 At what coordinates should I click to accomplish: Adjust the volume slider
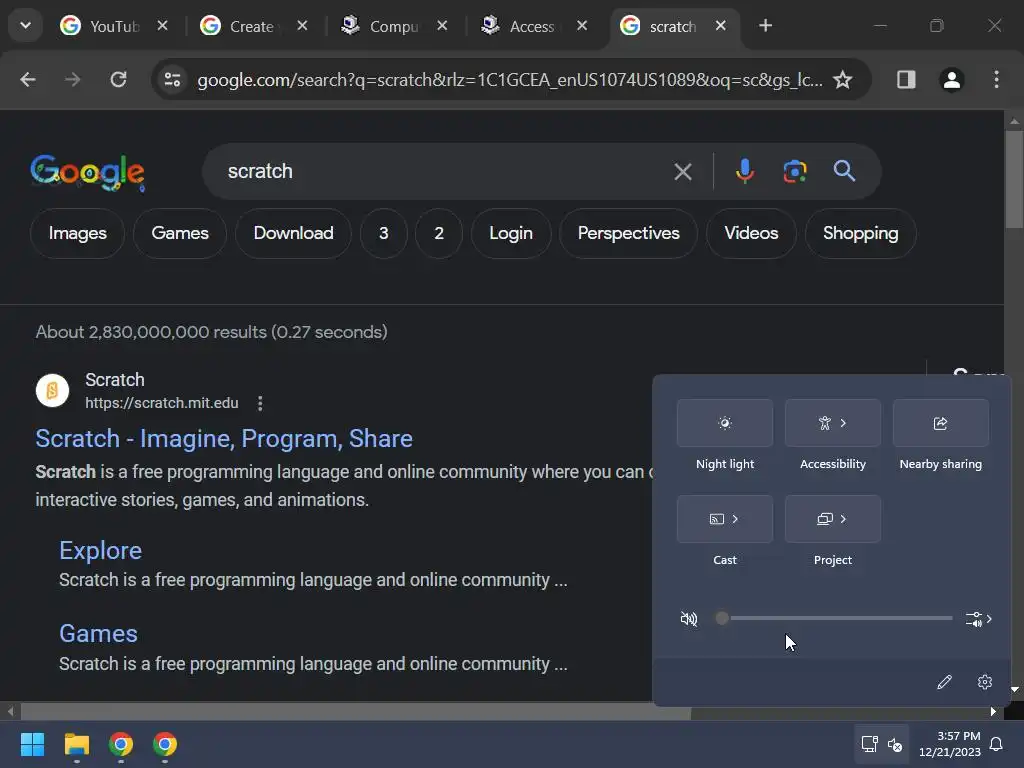point(836,618)
